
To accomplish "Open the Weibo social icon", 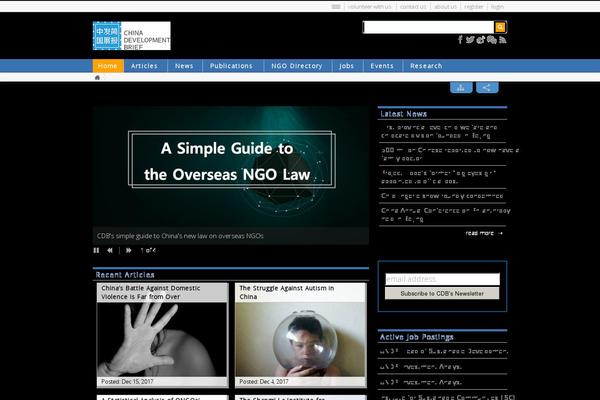I will point(481,39).
